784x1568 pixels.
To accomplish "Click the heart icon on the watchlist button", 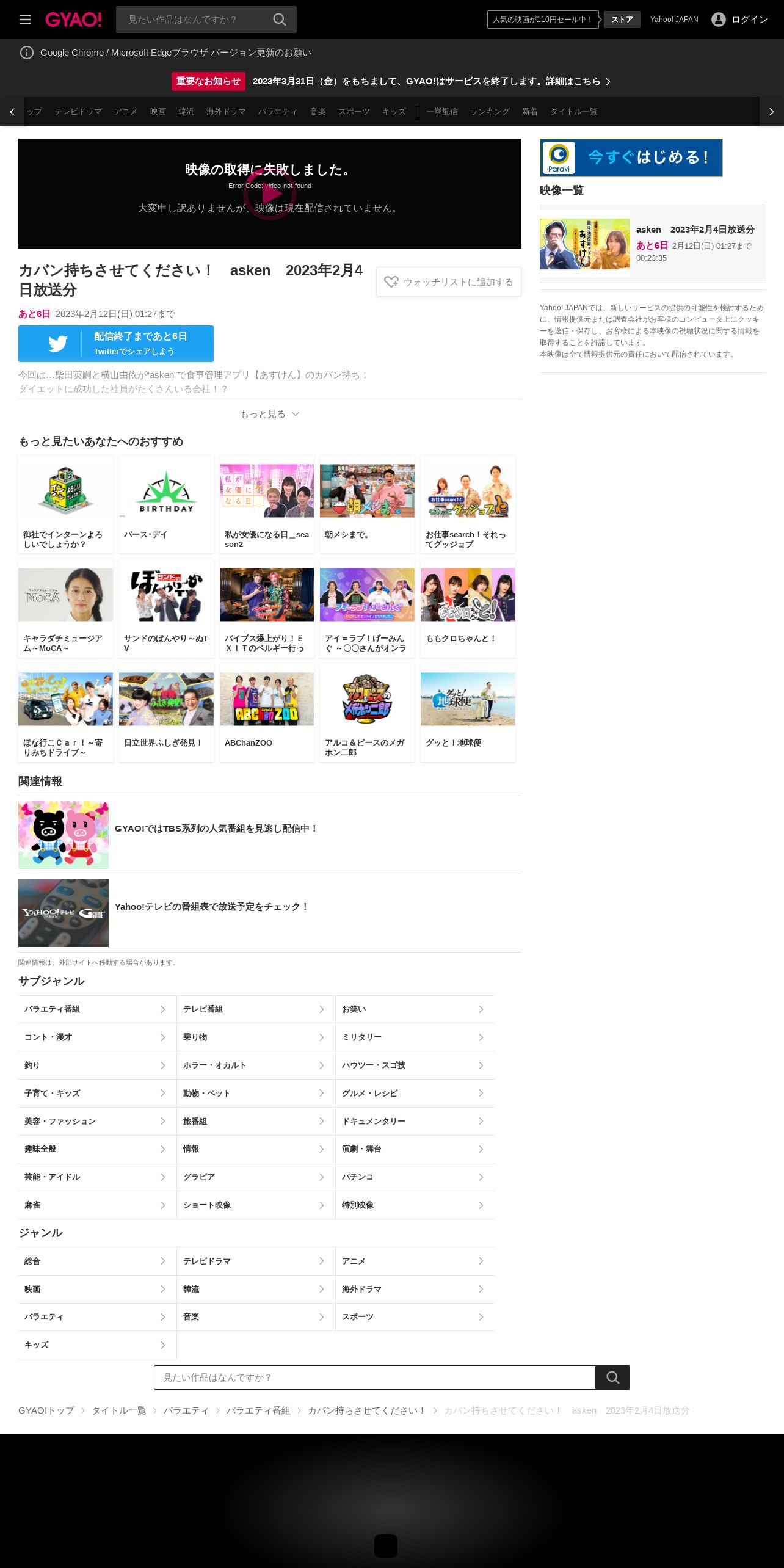I will (x=391, y=281).
